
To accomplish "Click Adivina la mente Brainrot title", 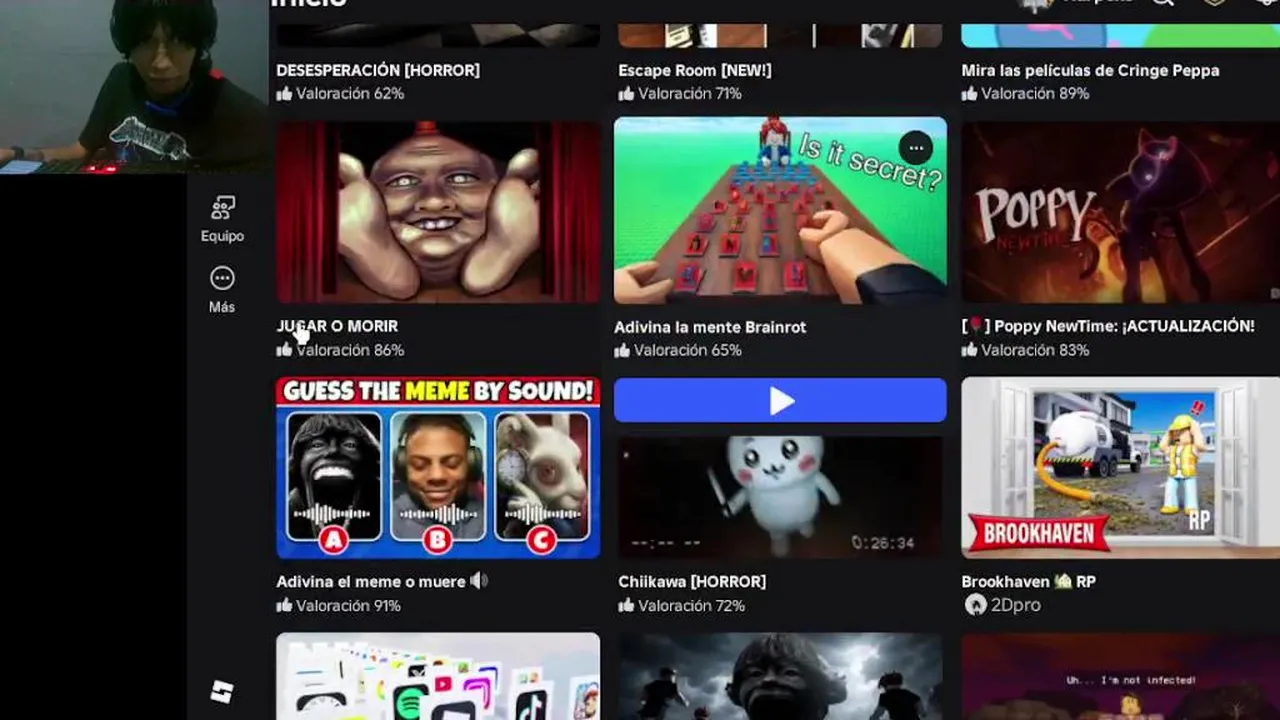I will click(x=710, y=327).
